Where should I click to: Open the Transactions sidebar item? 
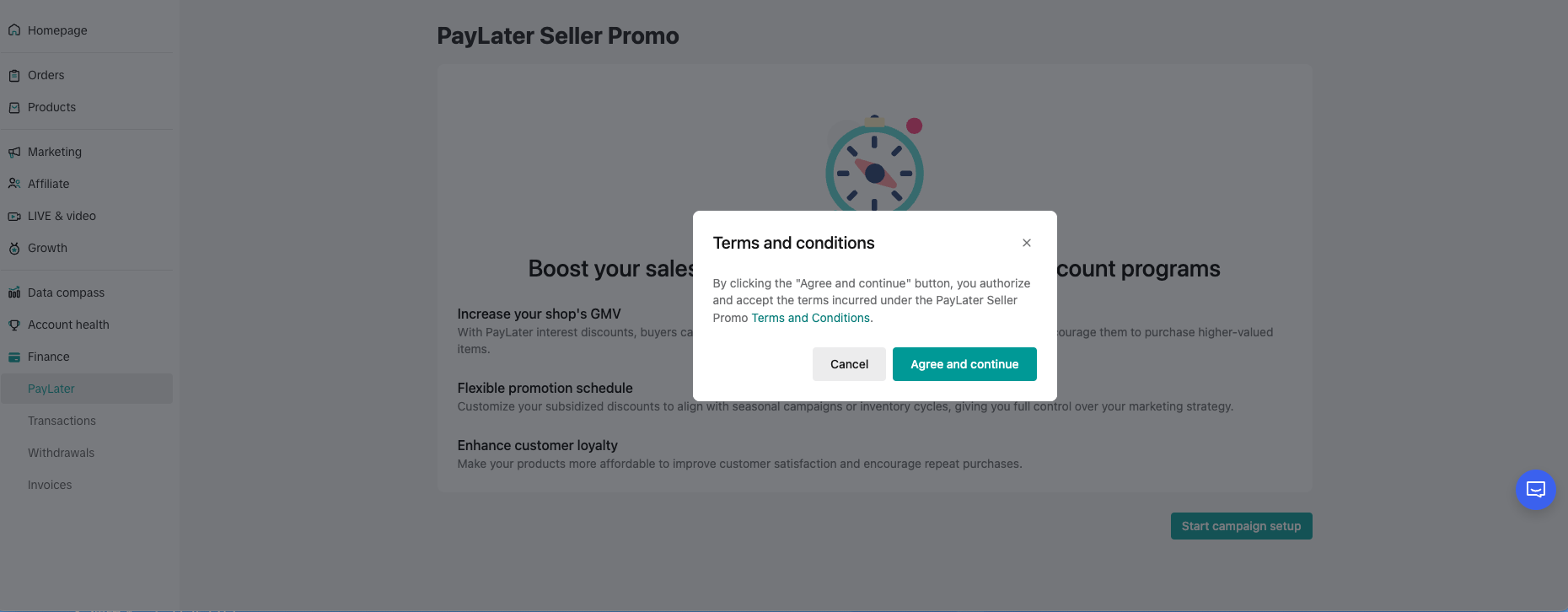[62, 421]
